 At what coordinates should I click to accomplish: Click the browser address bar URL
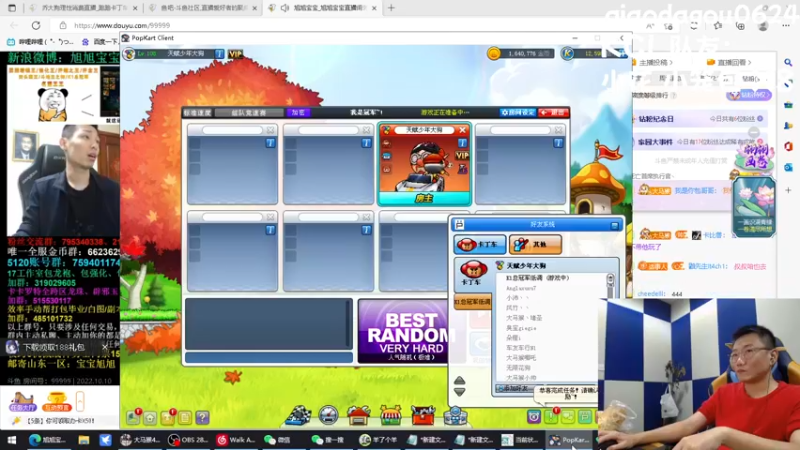(x=121, y=25)
